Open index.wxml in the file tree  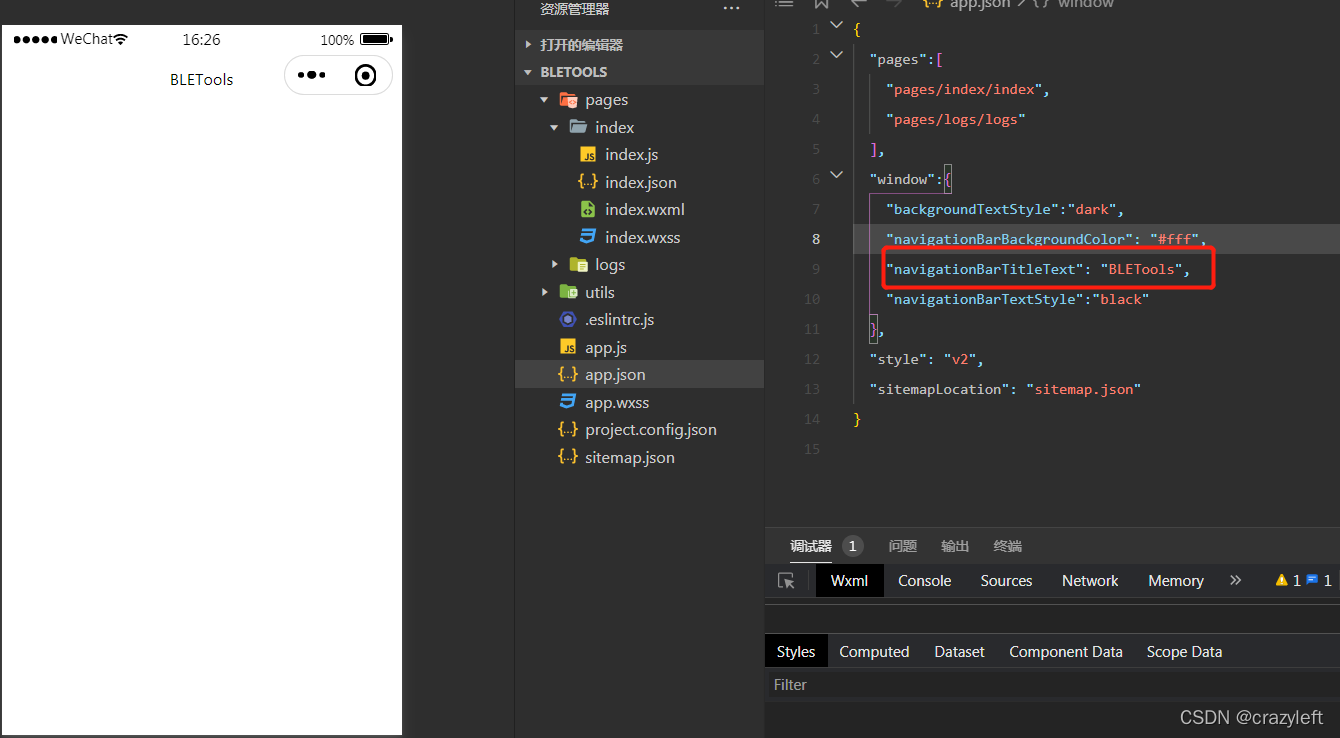click(644, 210)
